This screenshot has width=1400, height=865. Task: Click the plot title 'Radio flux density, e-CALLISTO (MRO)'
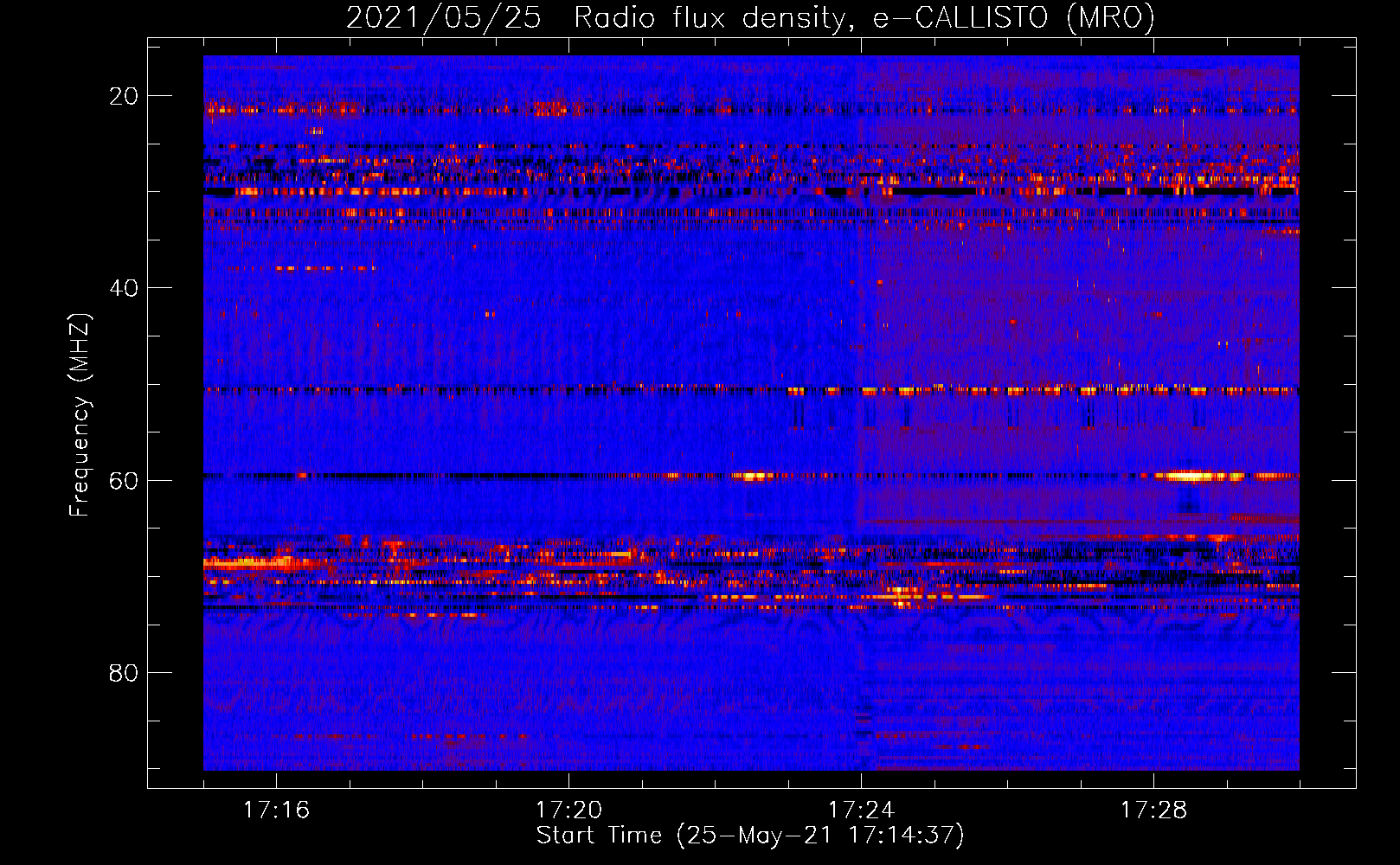864,17
